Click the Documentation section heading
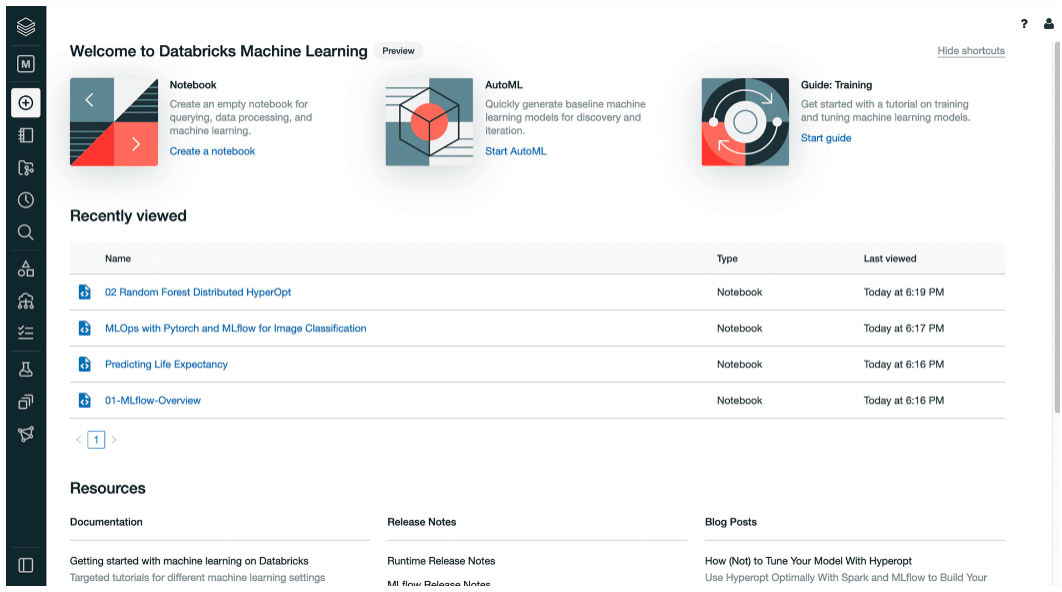The image size is (1062, 592). (106, 522)
